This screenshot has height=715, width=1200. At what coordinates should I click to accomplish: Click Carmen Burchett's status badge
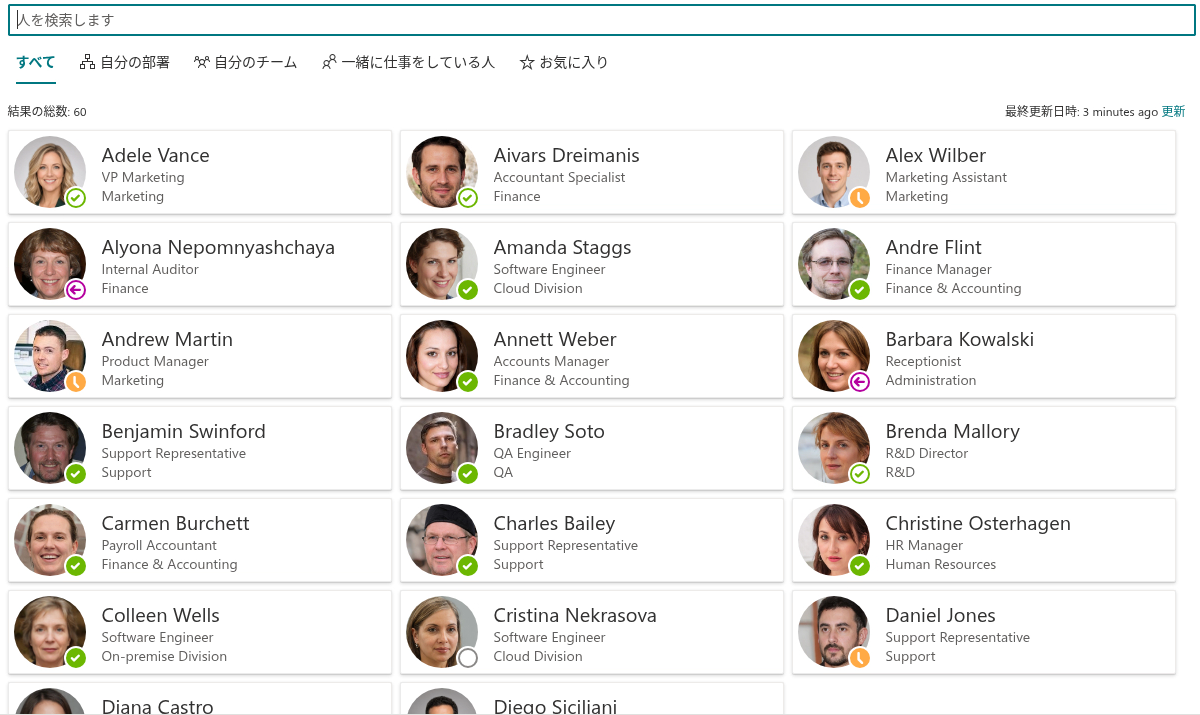[x=76, y=566]
